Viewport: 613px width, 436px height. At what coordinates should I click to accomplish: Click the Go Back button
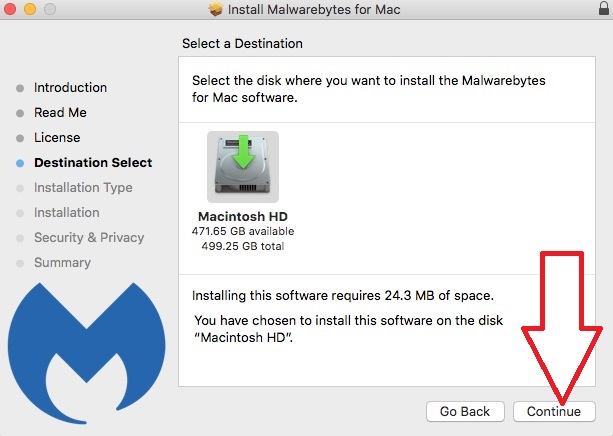tap(465, 411)
